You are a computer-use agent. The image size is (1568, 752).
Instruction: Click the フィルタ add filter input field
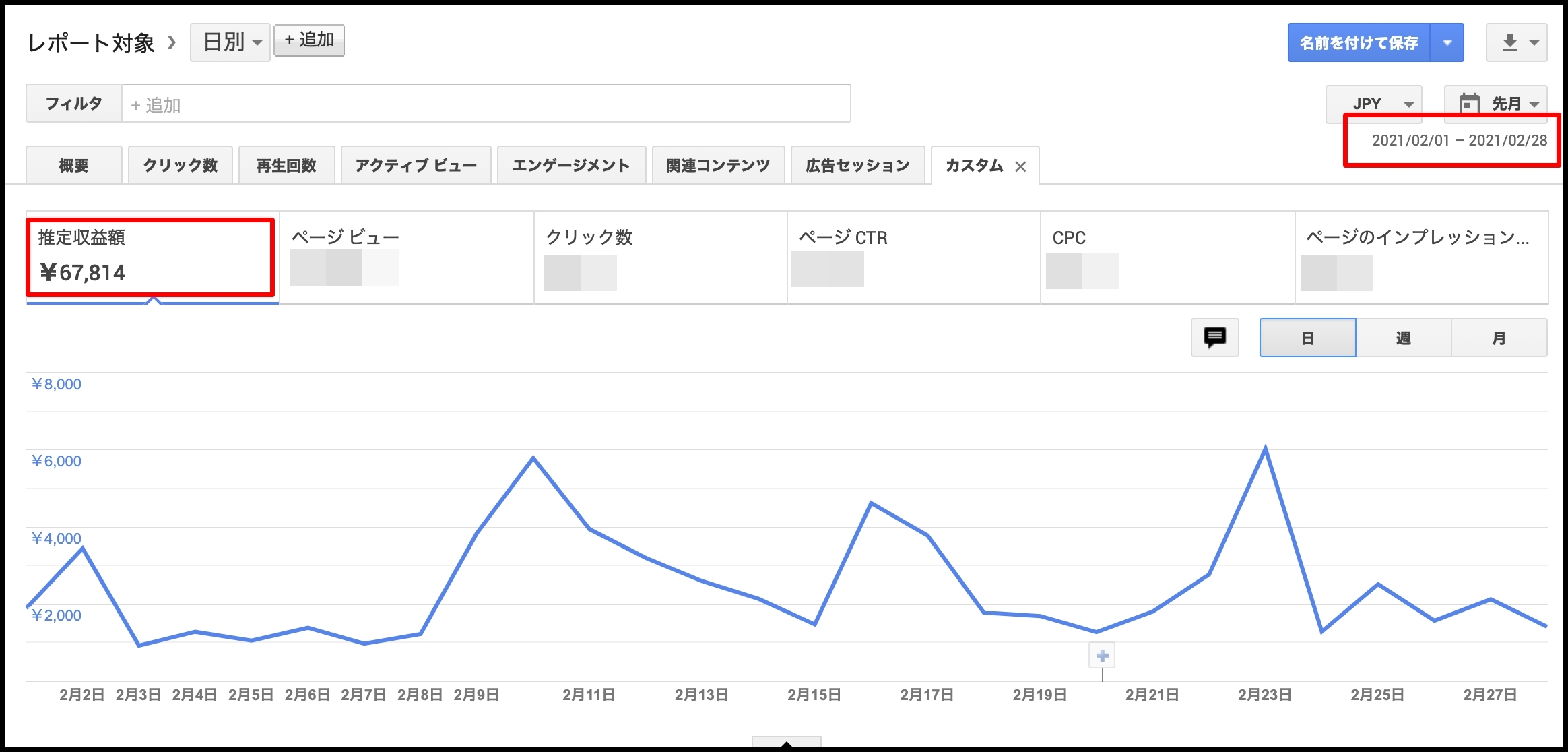click(x=486, y=103)
